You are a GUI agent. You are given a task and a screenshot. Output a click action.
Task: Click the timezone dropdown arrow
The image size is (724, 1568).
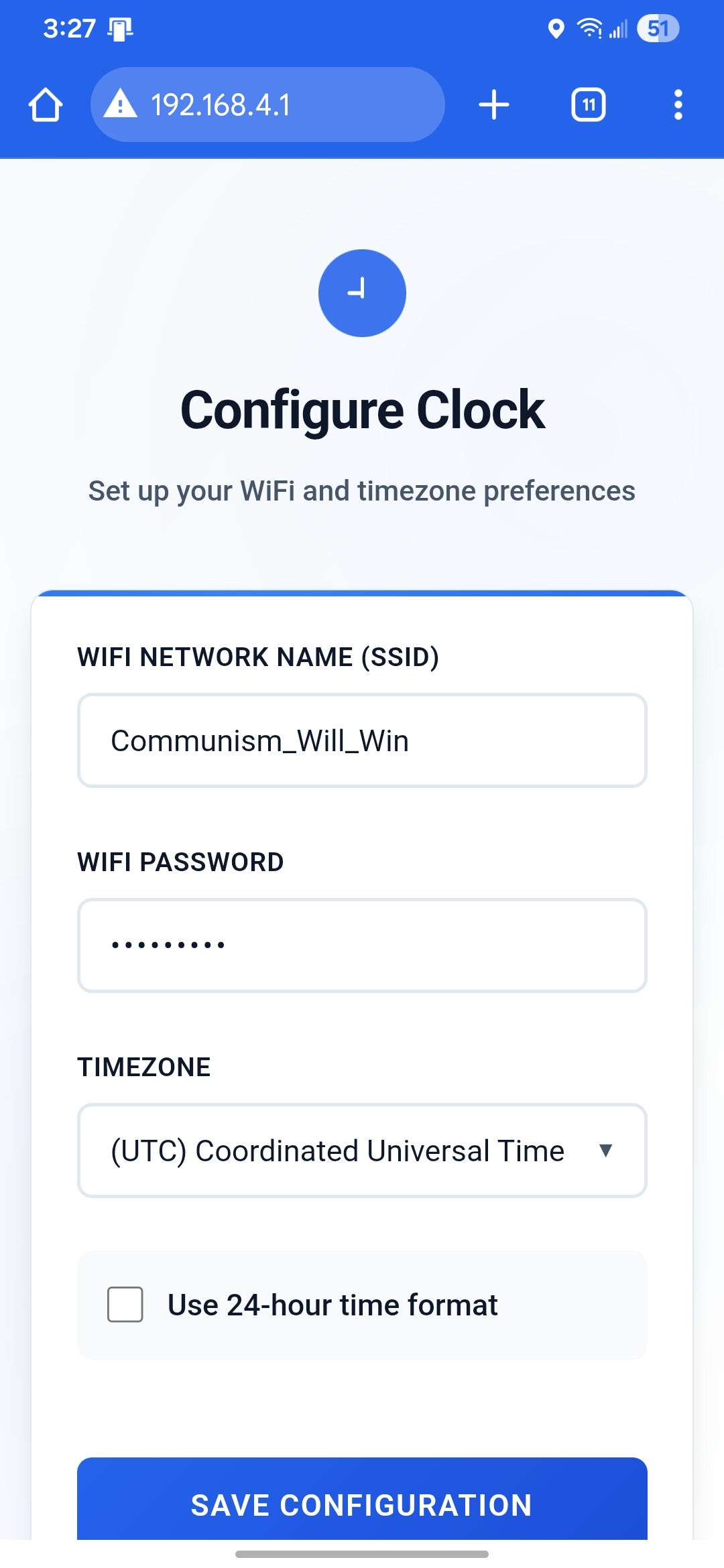(606, 1151)
